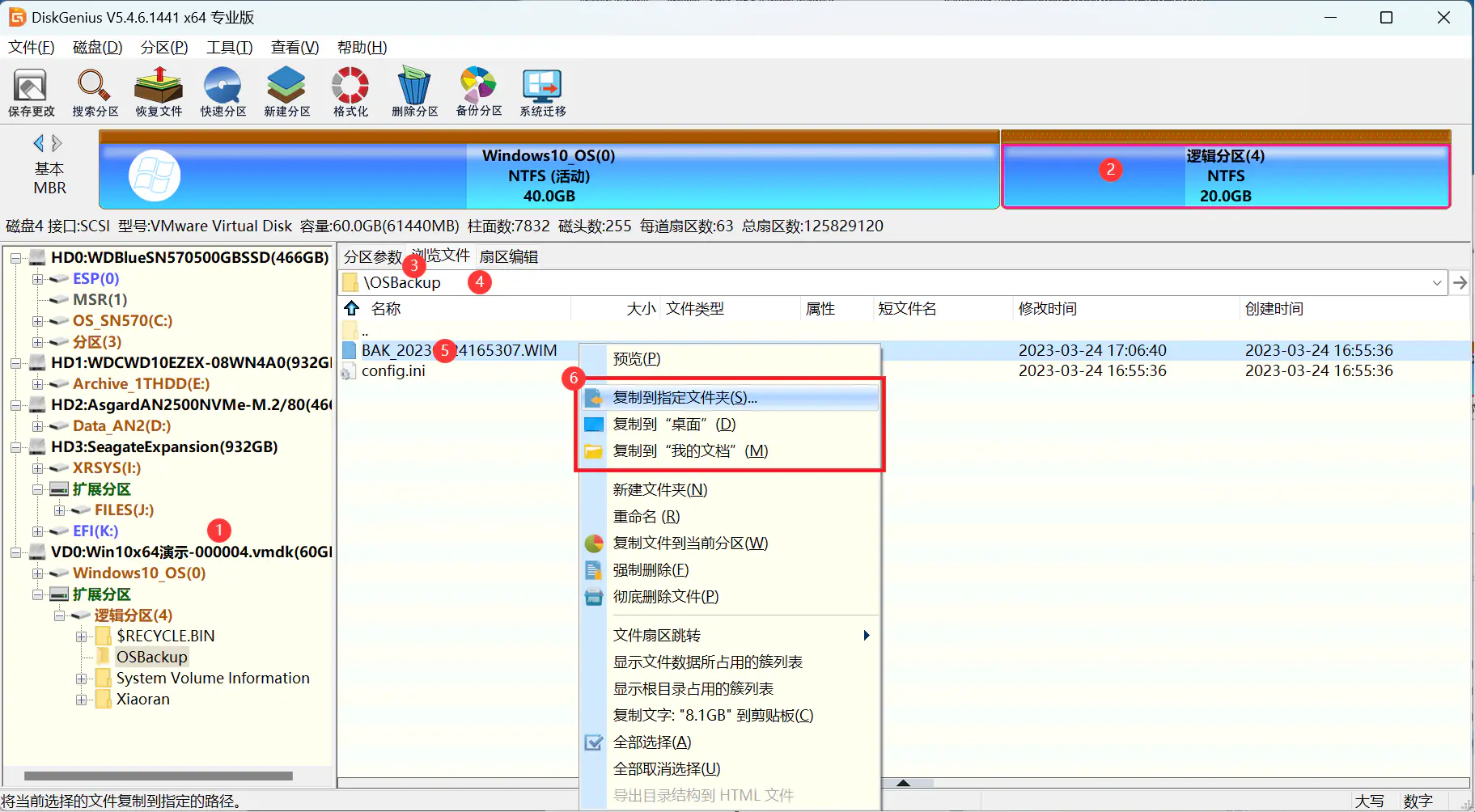Go to the previous disk with left arrow
1475x812 pixels.
[38, 144]
